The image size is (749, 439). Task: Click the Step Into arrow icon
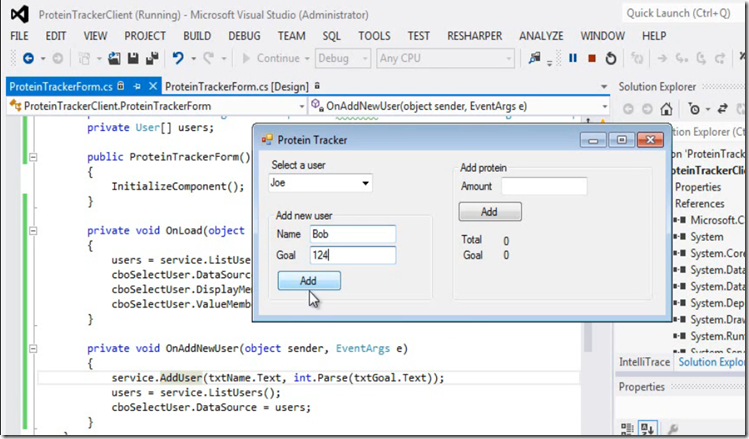click(x=681, y=58)
